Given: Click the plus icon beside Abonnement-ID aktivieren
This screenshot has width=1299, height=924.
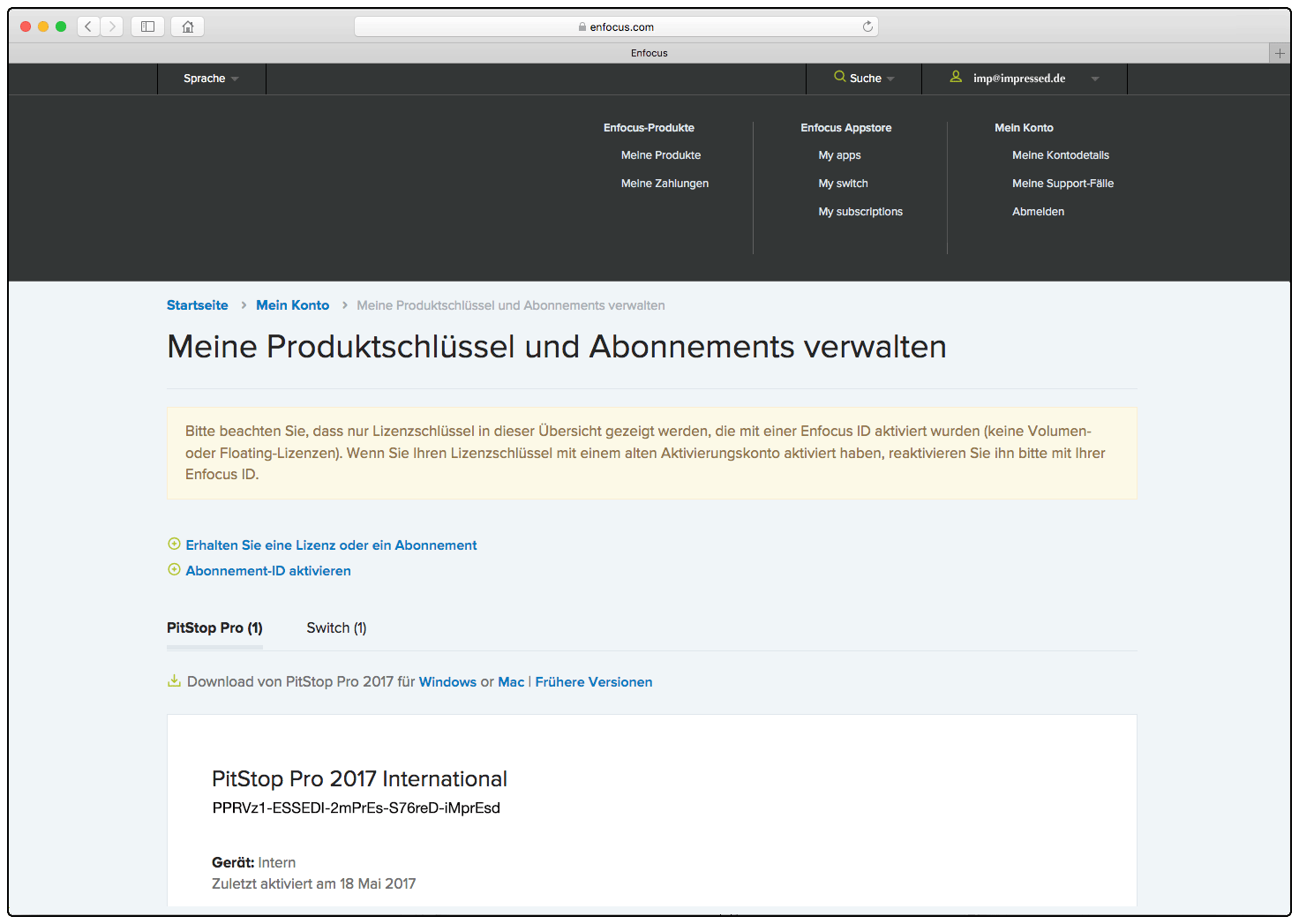Looking at the screenshot, I should tap(174, 569).
